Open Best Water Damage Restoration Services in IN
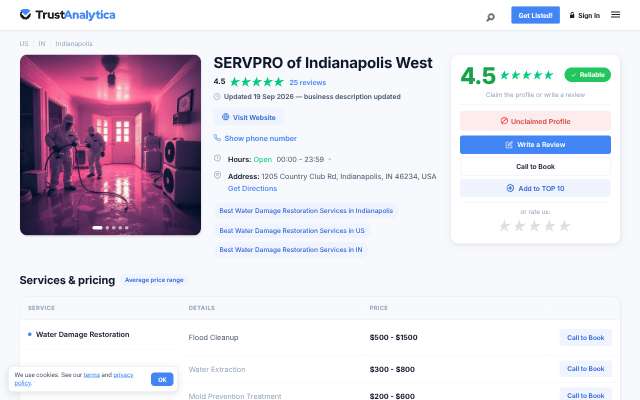The image size is (640, 400). tap(291, 249)
